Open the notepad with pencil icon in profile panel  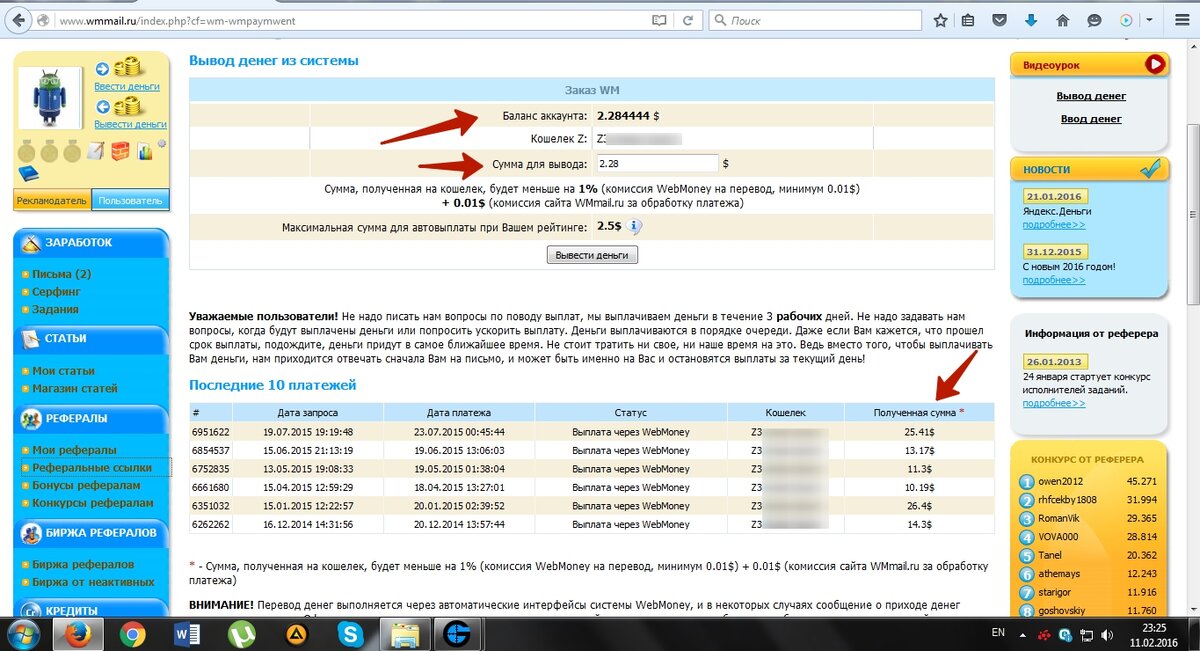[x=96, y=151]
